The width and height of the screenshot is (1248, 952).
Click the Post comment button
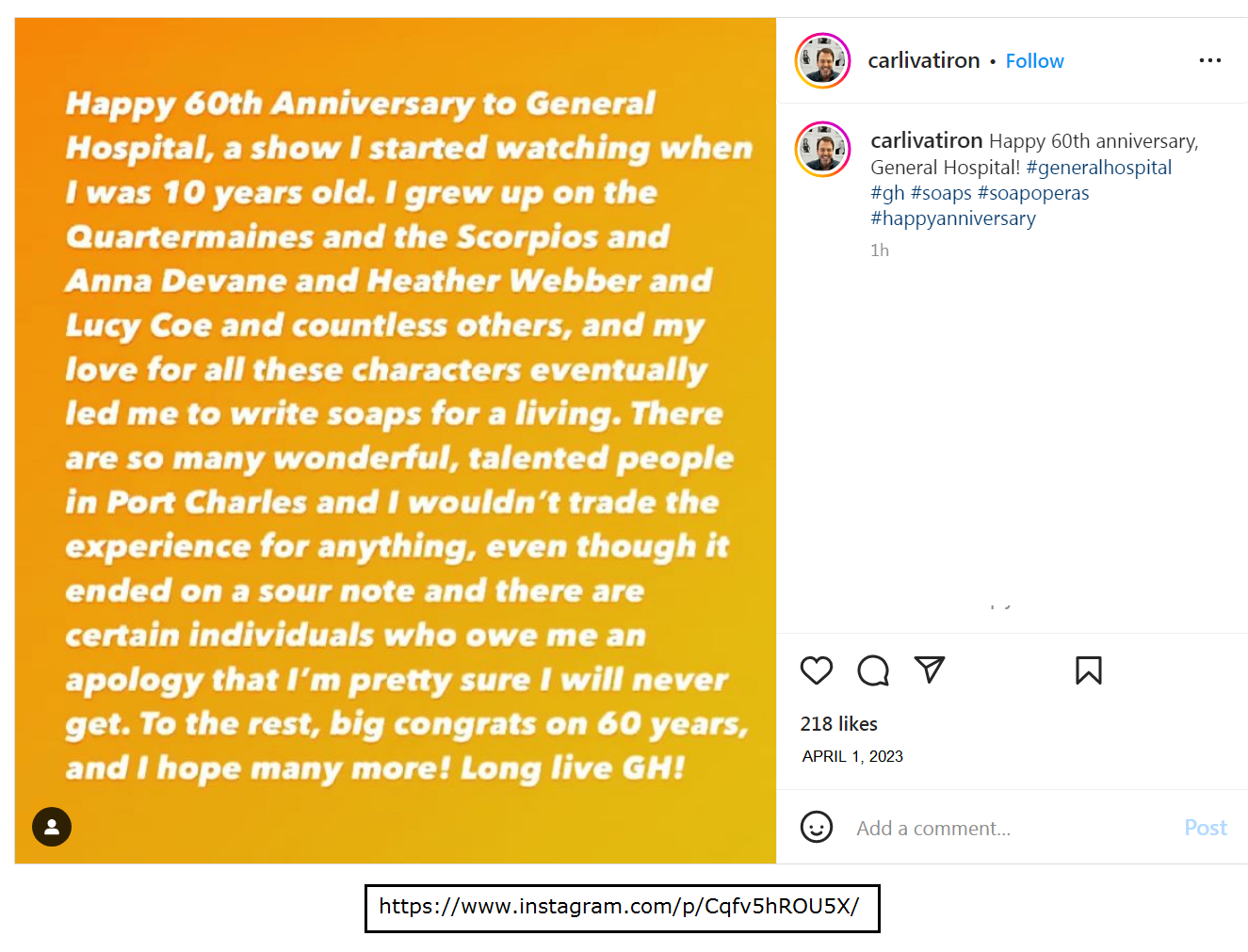[1205, 828]
